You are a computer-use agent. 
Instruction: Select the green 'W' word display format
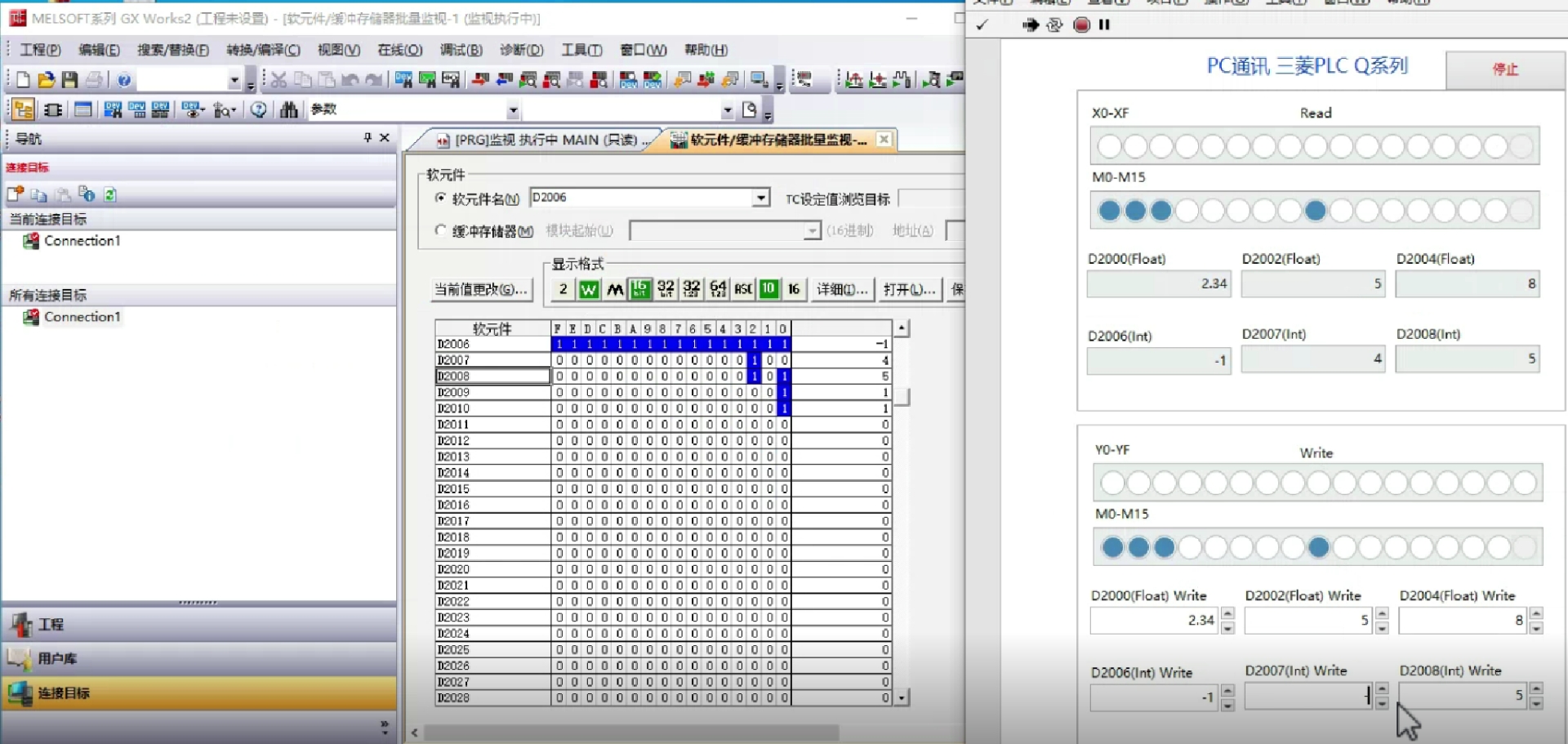click(x=589, y=289)
